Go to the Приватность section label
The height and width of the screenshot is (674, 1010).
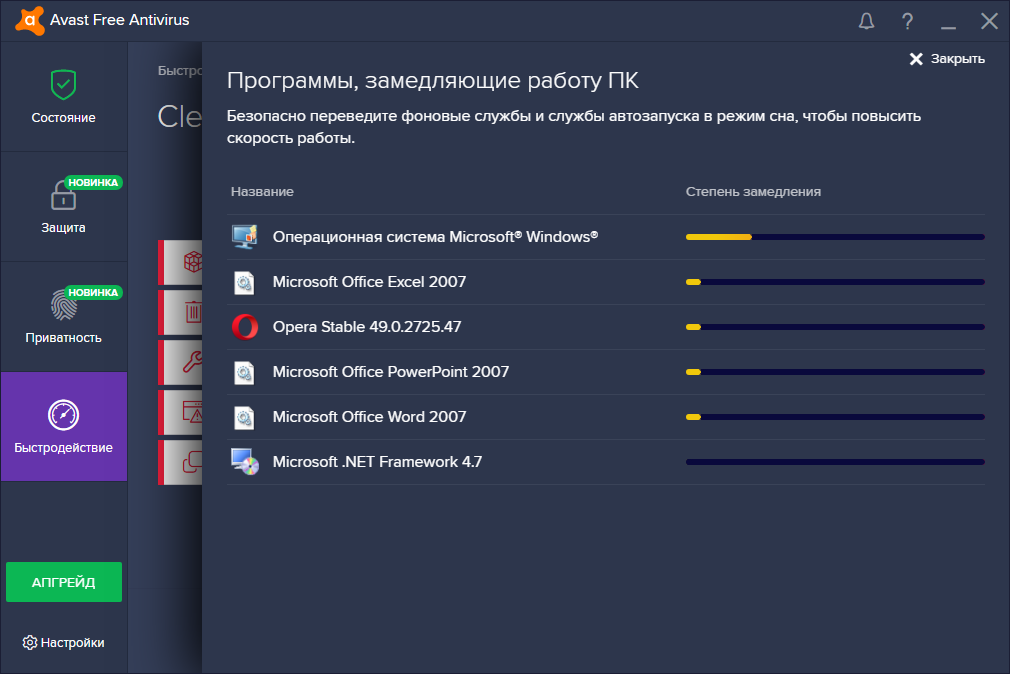tap(63, 338)
